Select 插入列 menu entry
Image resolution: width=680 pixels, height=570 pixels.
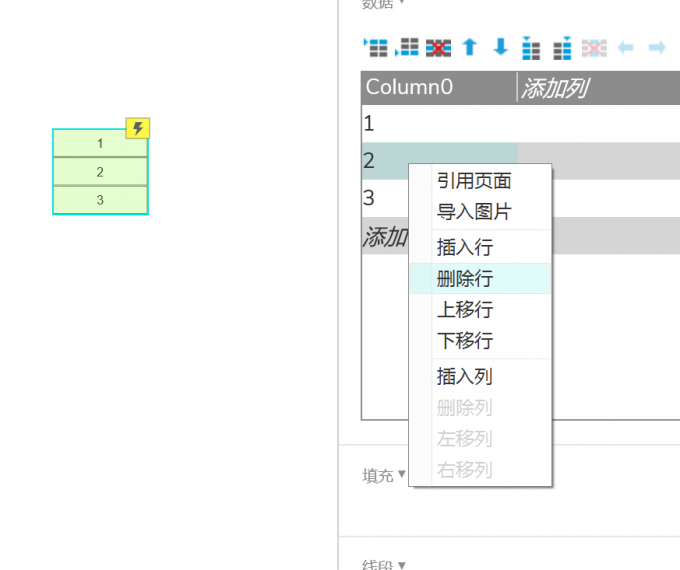click(481, 376)
